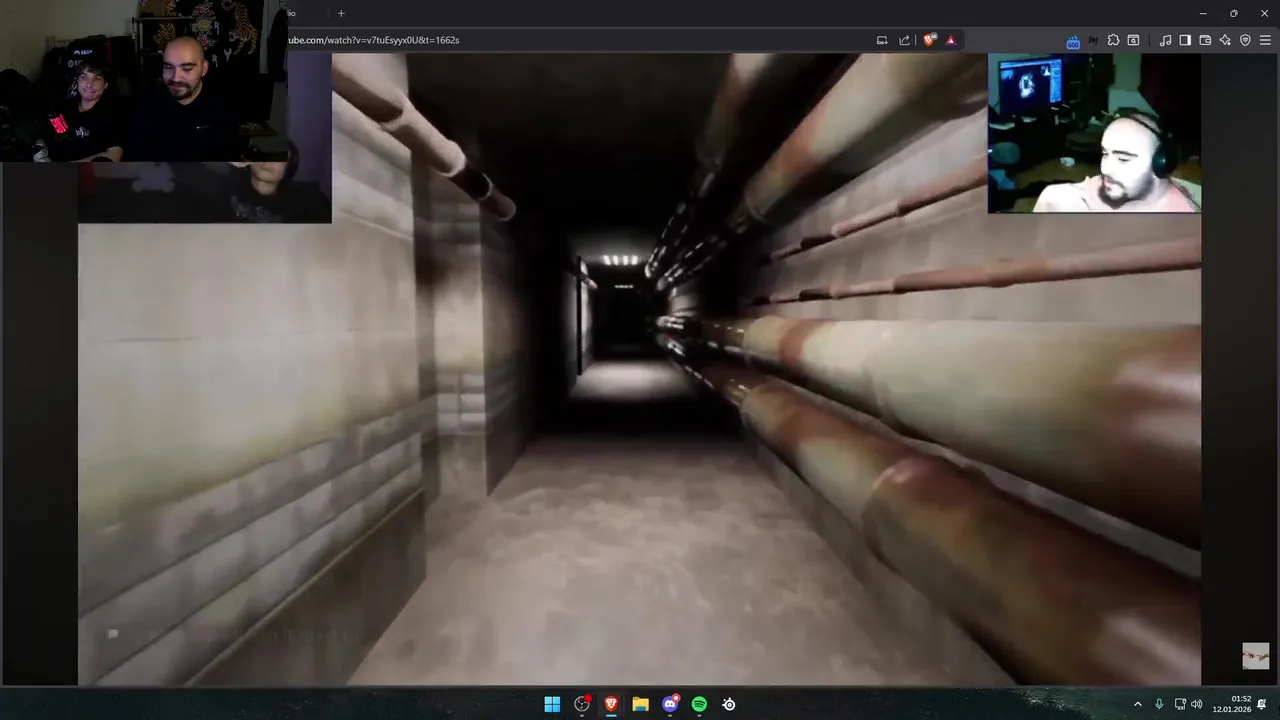The height and width of the screenshot is (720, 1280).
Task: Click the playing video frame
Action: 640,368
